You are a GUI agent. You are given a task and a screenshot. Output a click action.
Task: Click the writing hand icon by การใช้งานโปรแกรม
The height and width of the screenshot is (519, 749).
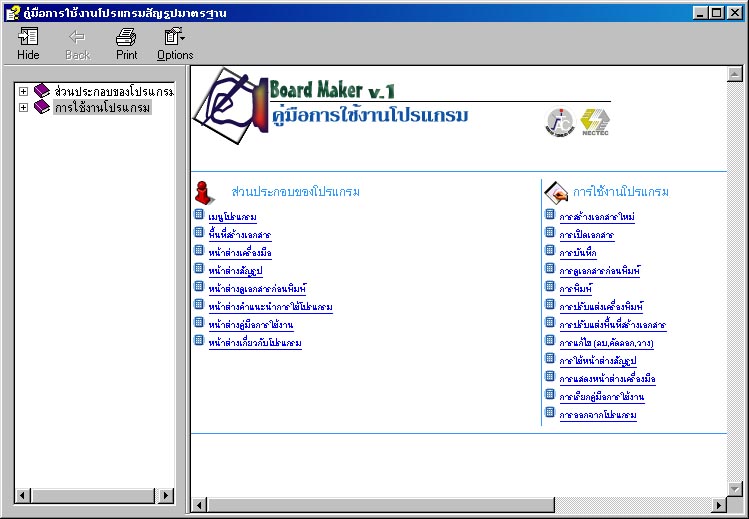tap(556, 192)
